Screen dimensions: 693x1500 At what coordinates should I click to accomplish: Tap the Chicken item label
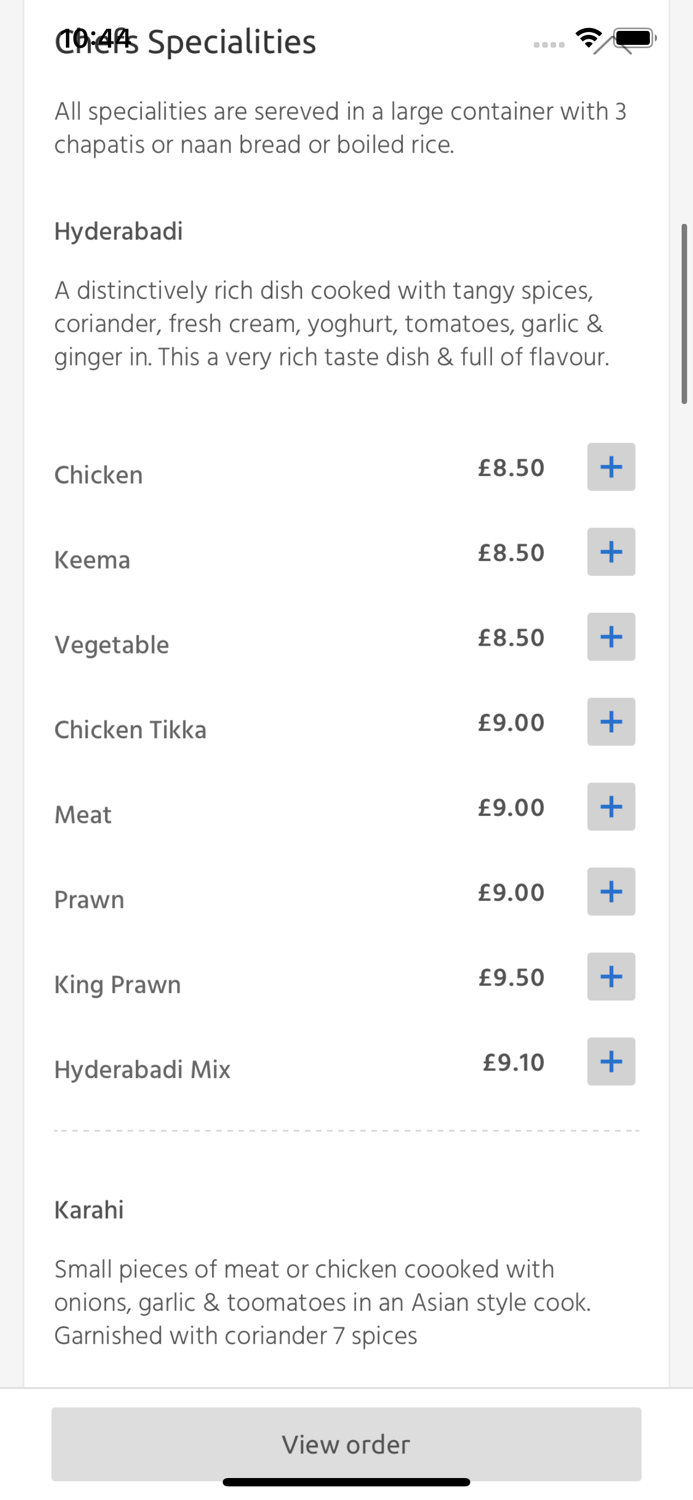coord(98,475)
